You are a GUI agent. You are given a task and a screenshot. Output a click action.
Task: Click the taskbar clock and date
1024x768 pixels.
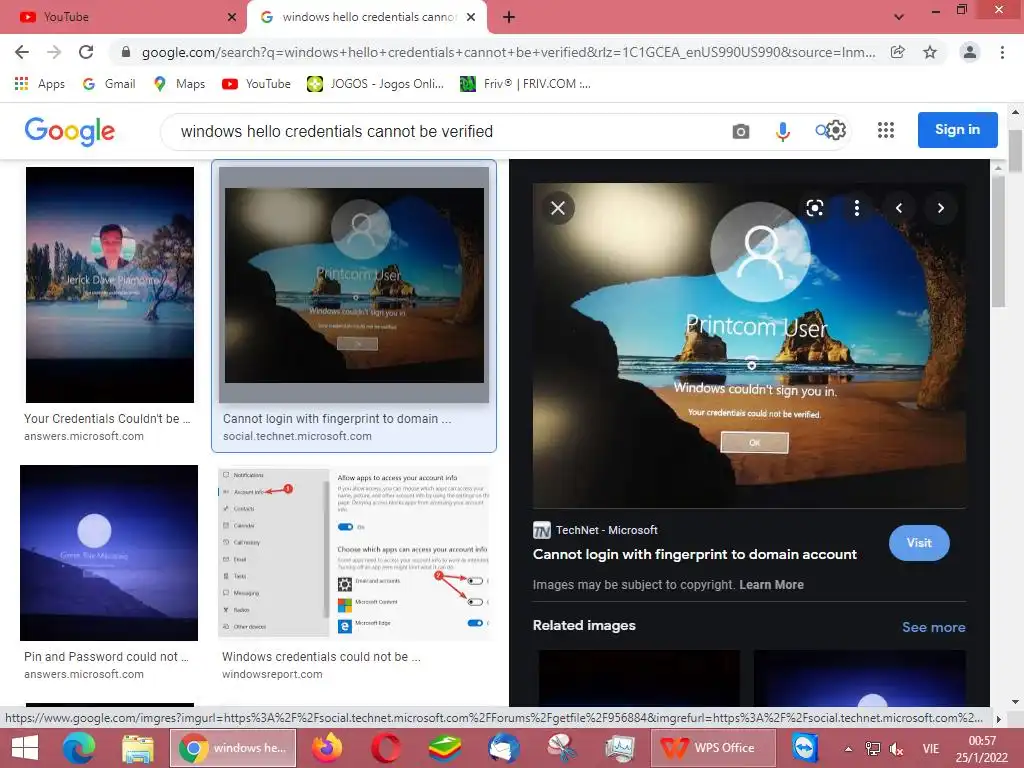[x=982, y=749]
